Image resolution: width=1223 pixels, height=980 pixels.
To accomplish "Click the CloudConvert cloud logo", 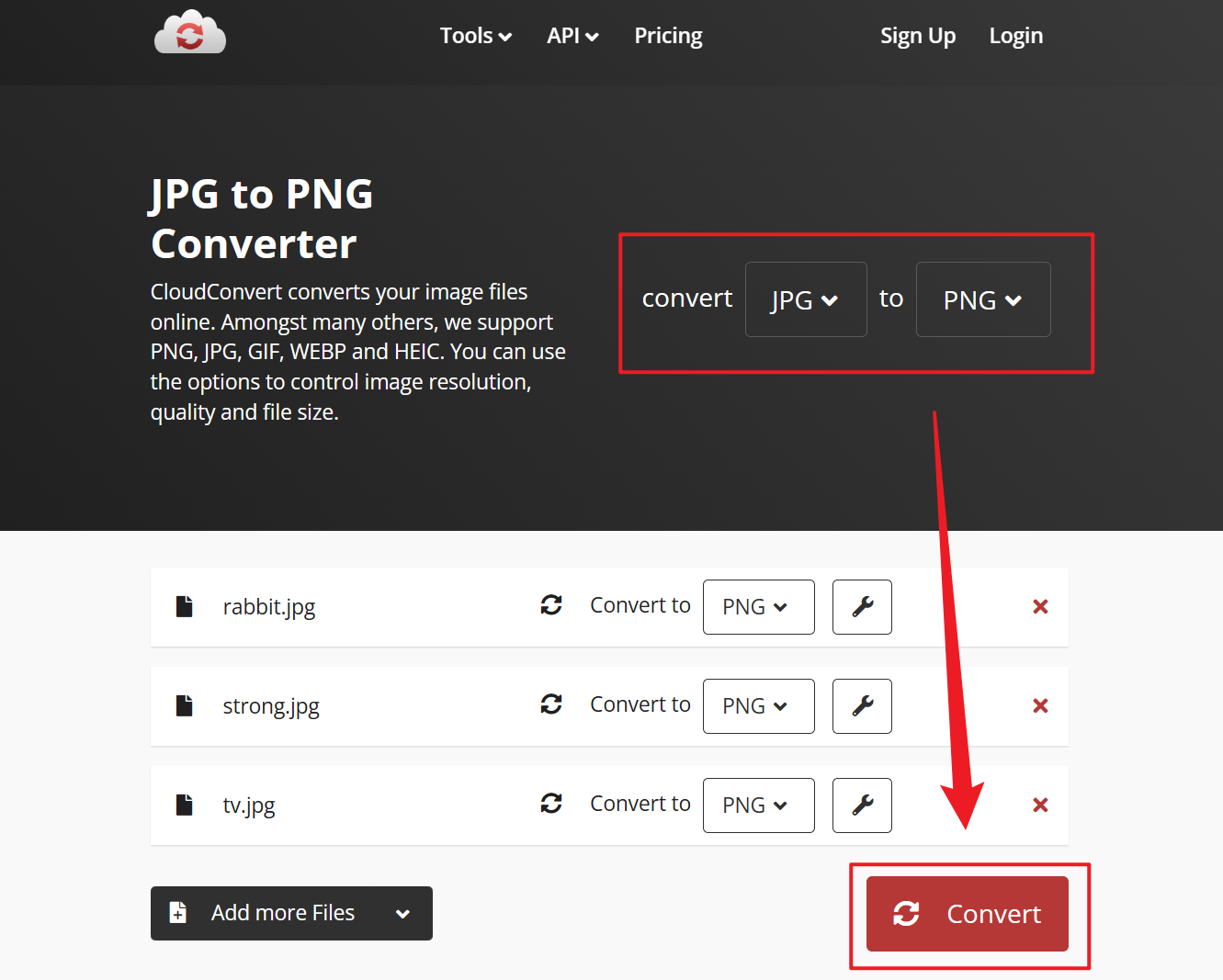I will (189, 34).
